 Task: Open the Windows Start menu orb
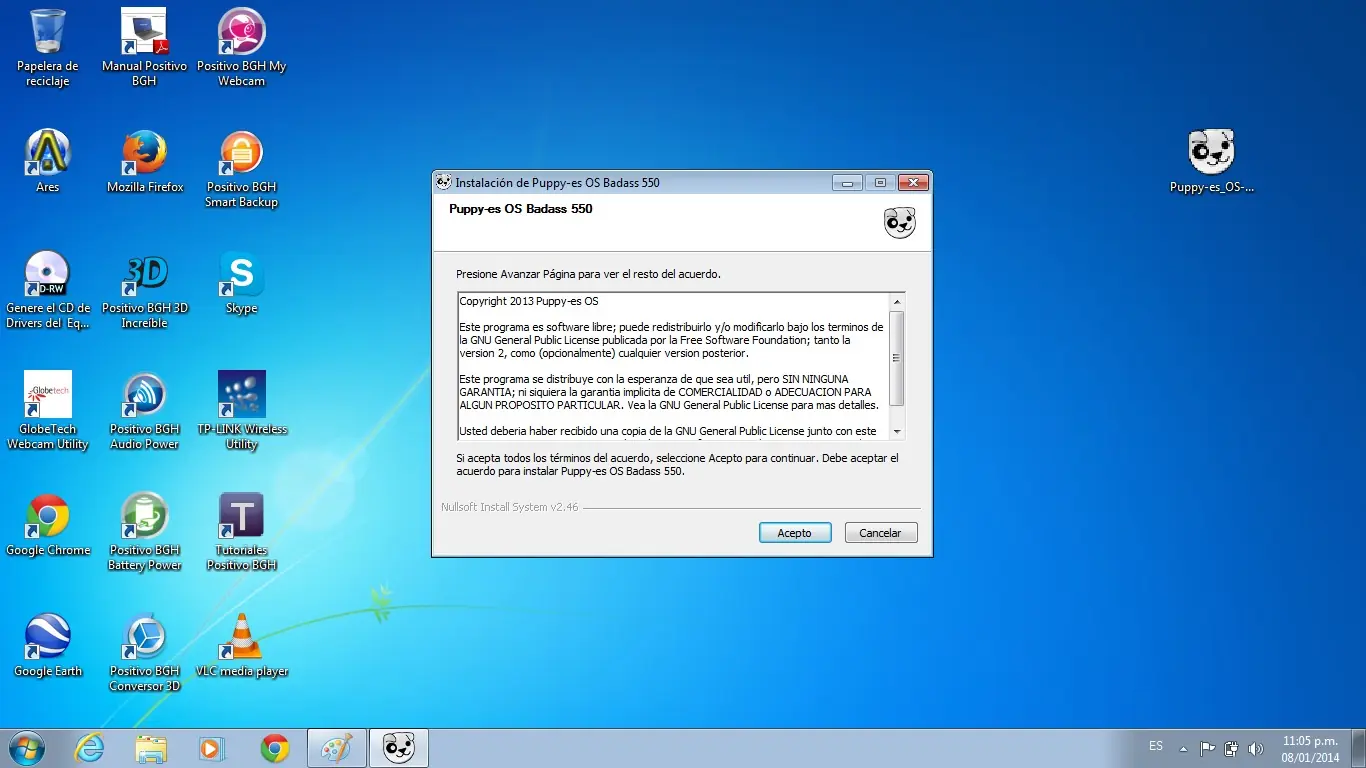(x=26, y=748)
